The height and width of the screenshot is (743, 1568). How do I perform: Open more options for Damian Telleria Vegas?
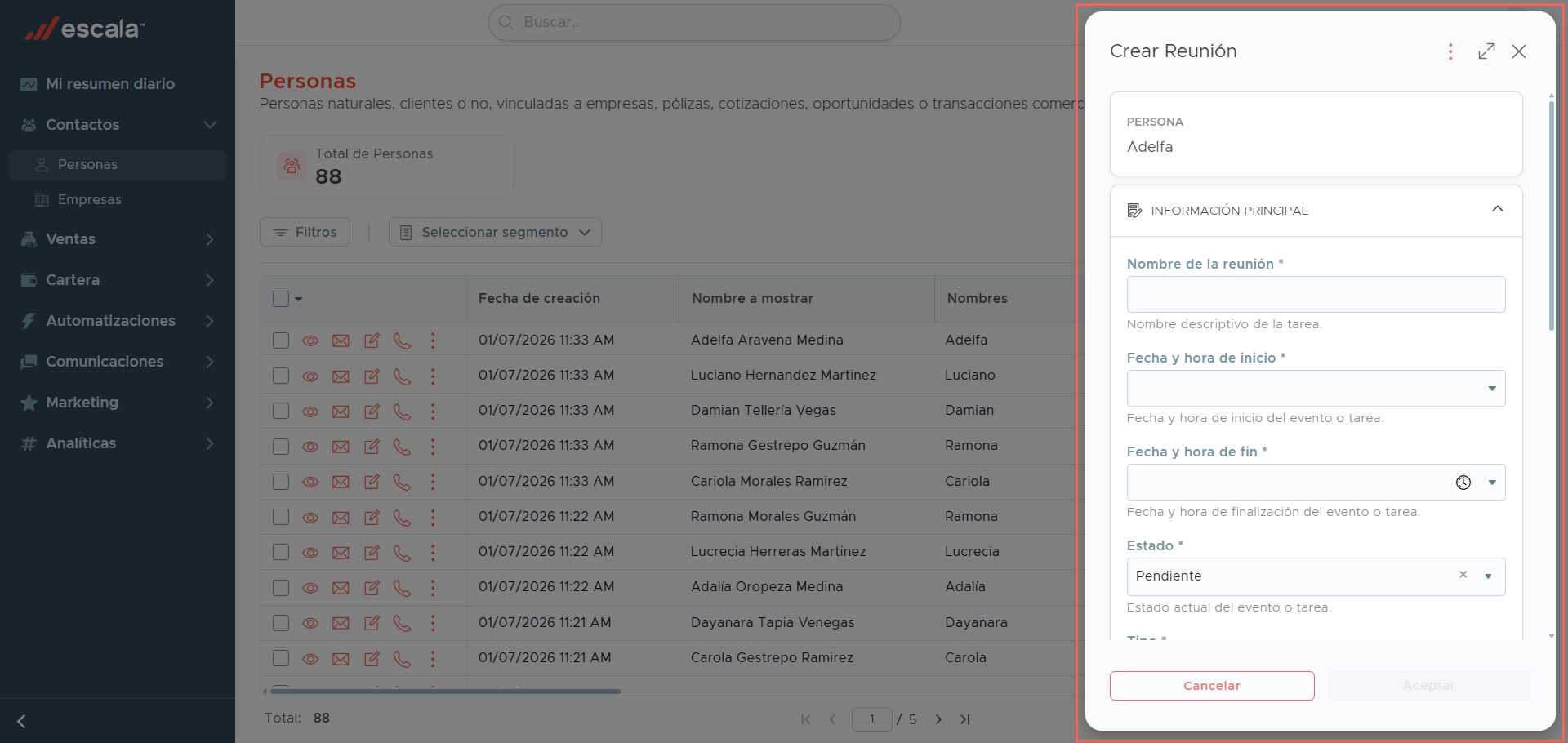pos(433,412)
